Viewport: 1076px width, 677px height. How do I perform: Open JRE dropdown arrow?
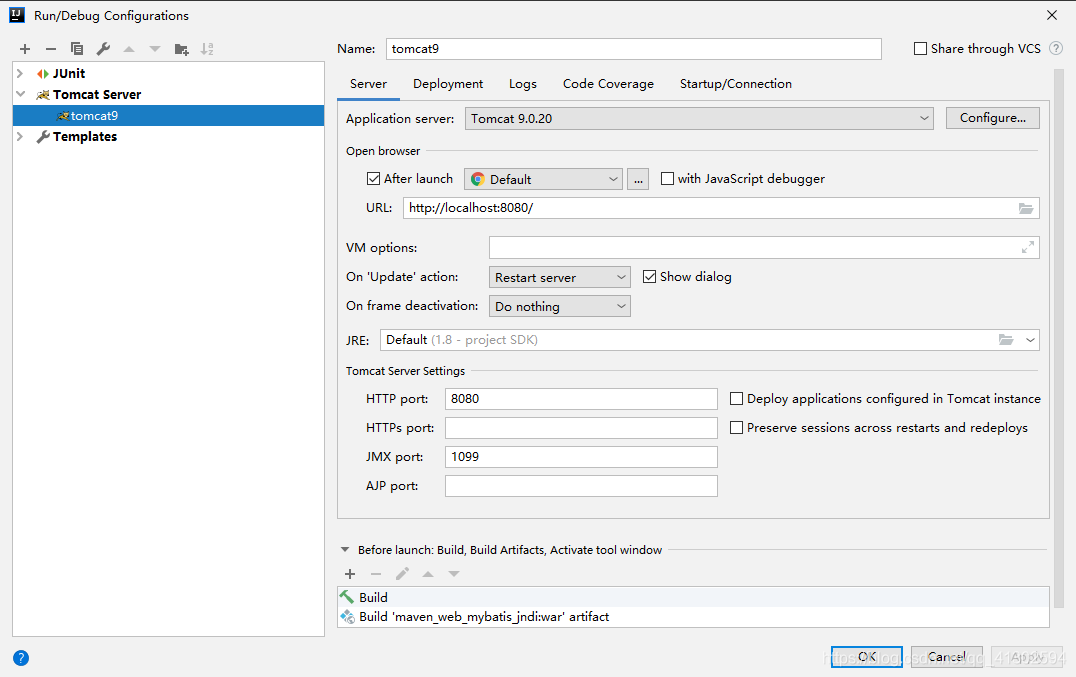(1030, 340)
